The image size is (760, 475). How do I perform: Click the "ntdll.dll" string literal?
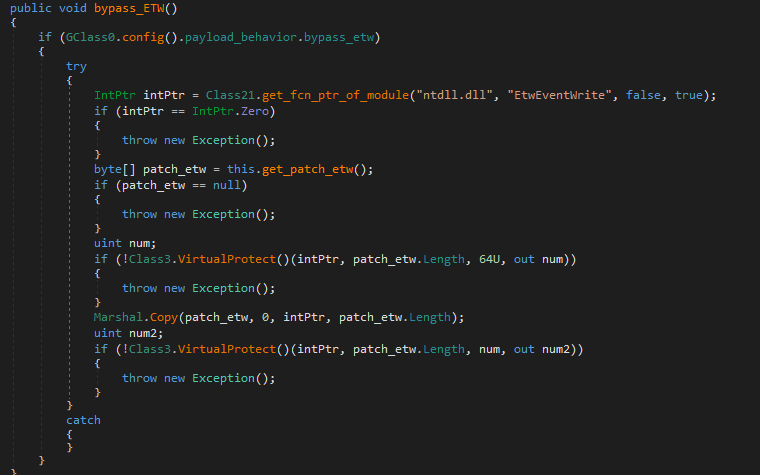pos(455,95)
